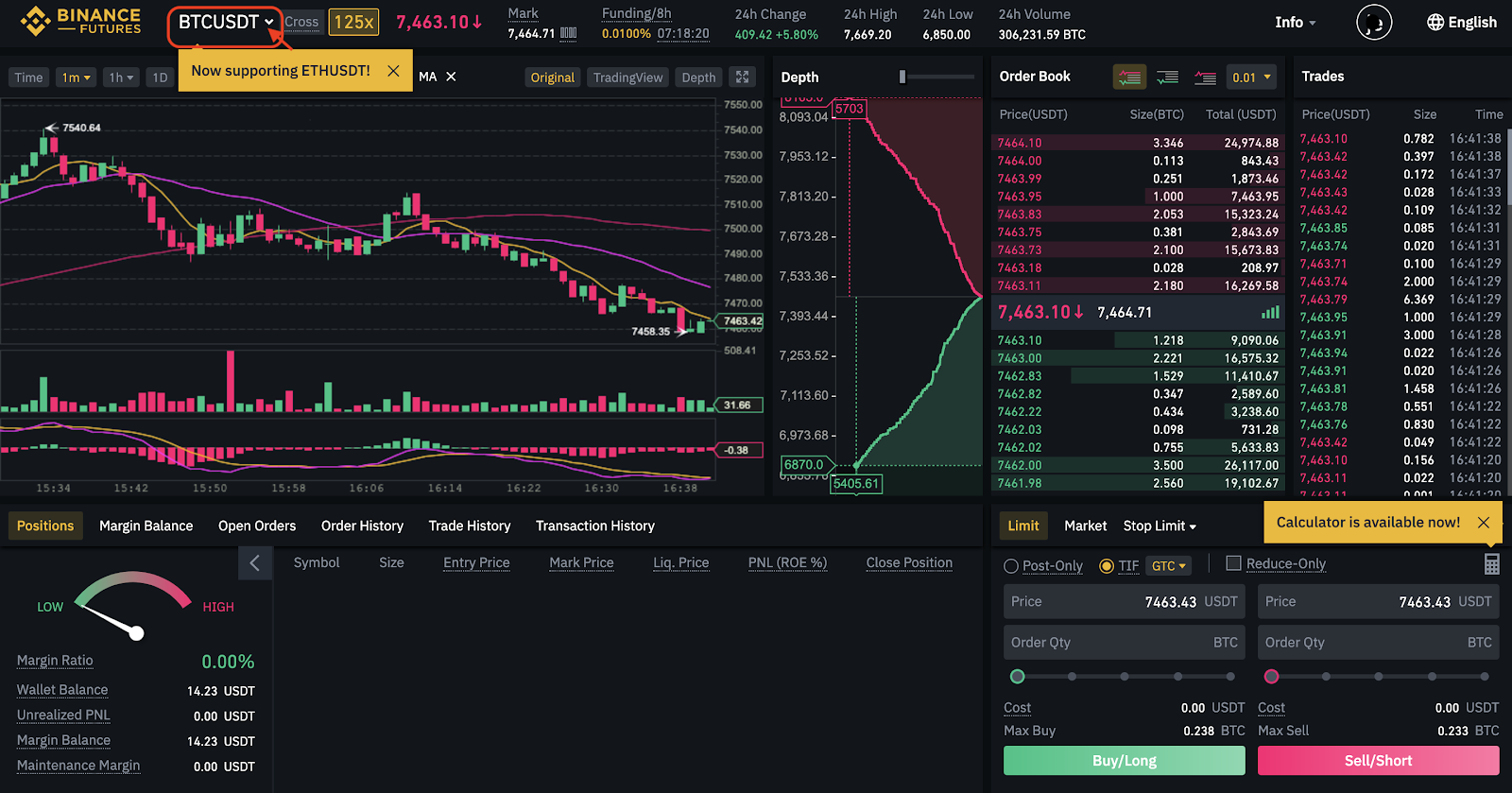This screenshot has height=793, width=1512.
Task: Switch chart to TradingView view
Action: click(627, 78)
